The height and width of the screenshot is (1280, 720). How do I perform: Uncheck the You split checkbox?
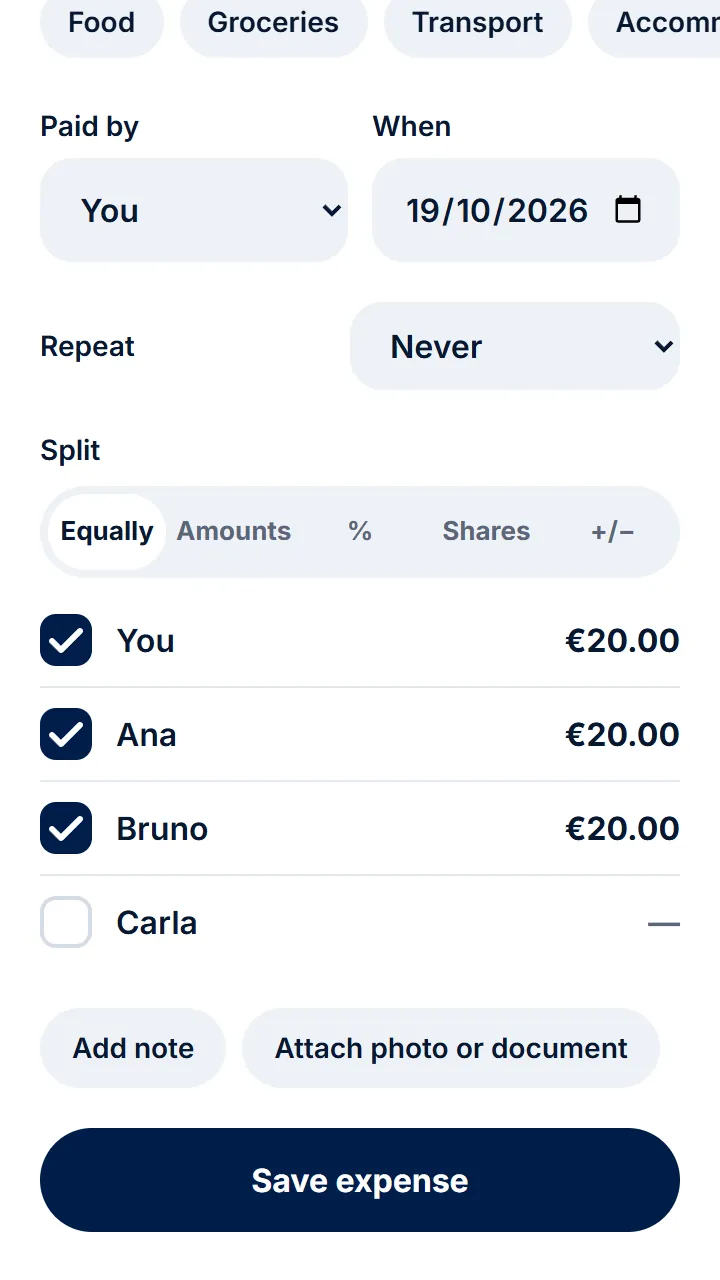click(x=66, y=640)
